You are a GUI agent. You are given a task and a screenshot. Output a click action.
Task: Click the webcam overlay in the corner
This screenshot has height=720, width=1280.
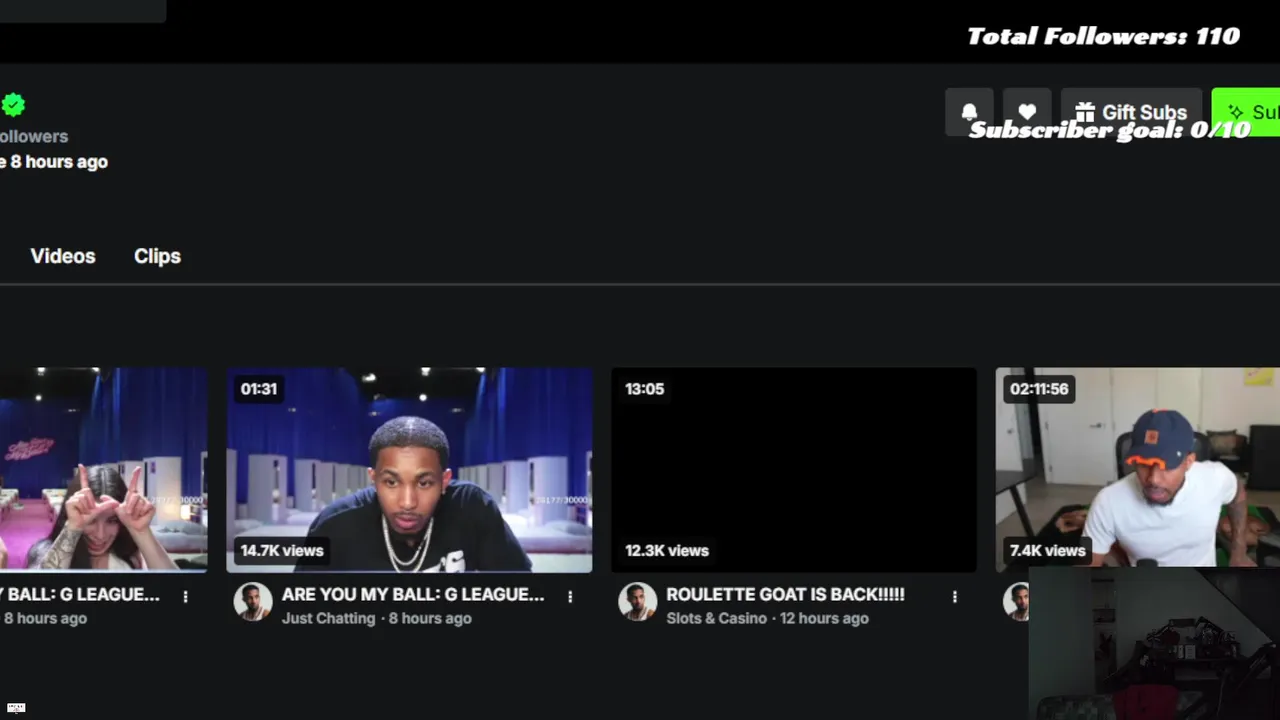point(1154,643)
